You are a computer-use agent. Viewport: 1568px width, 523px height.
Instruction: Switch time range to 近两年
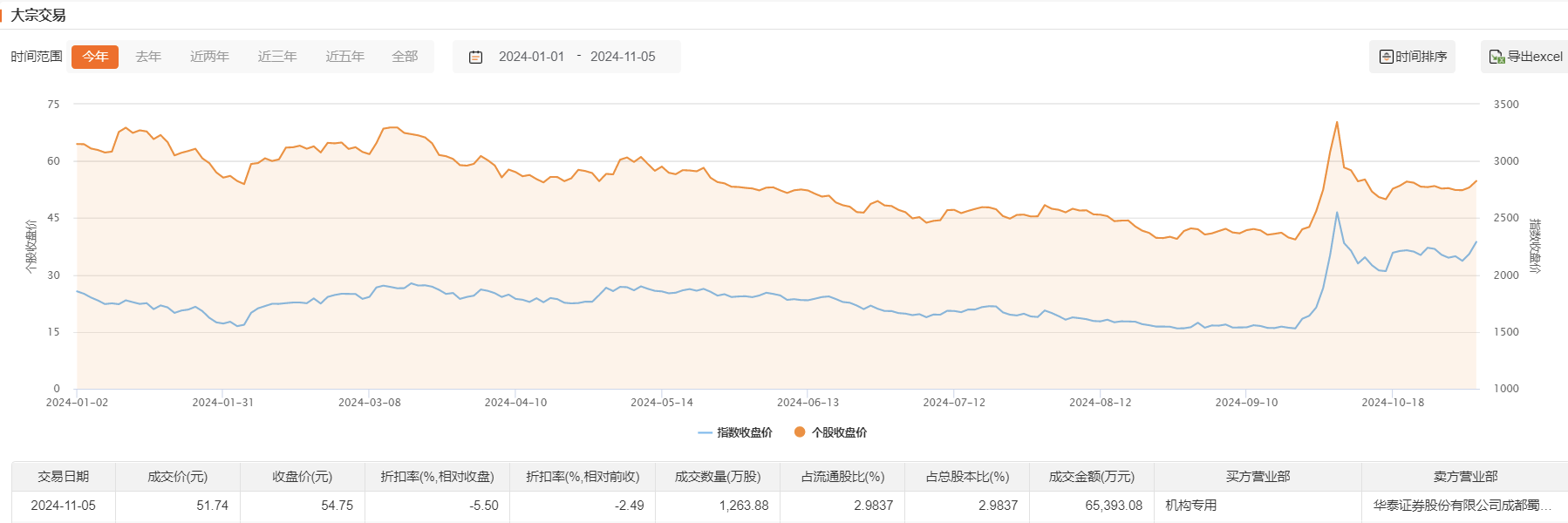[x=209, y=57]
